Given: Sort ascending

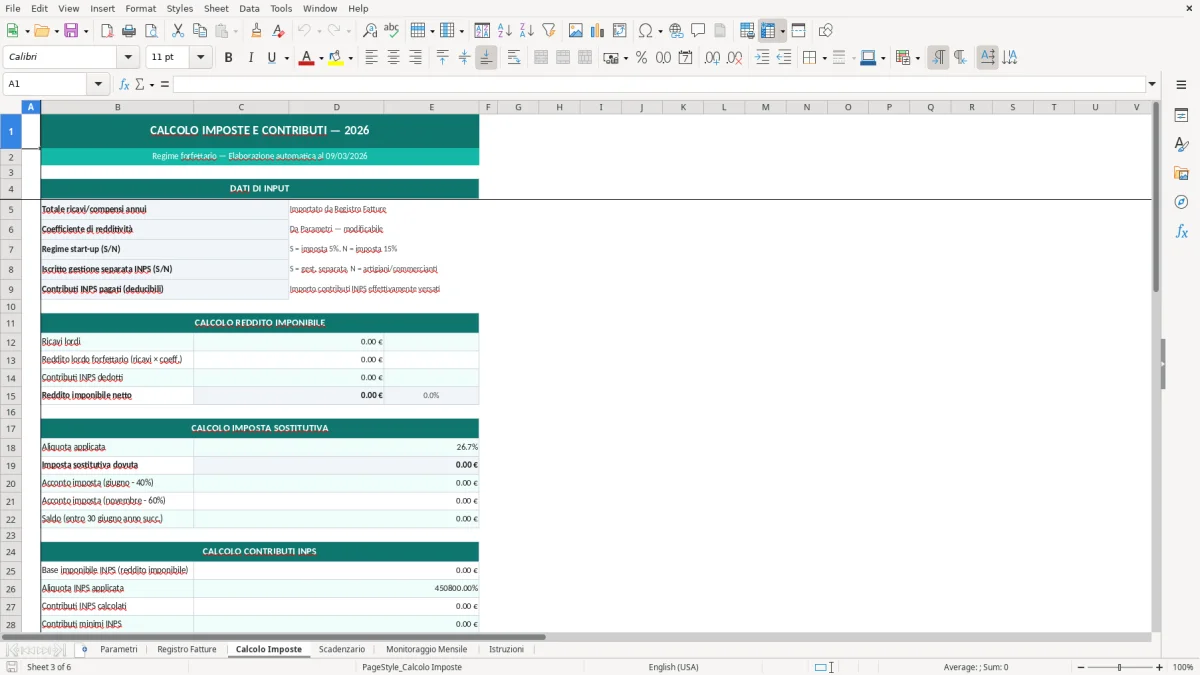Looking at the screenshot, I should tap(505, 31).
